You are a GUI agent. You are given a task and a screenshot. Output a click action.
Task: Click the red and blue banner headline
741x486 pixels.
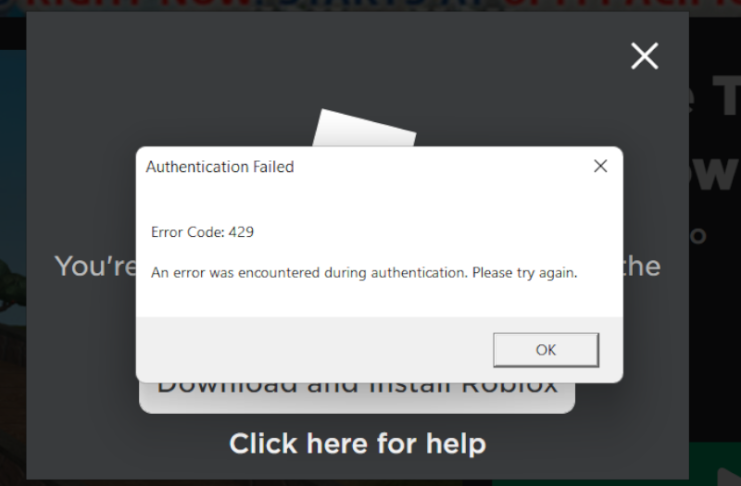[370, 6]
